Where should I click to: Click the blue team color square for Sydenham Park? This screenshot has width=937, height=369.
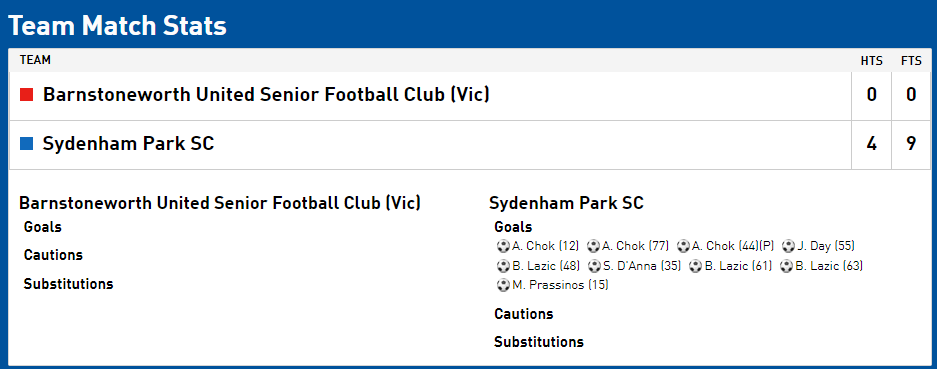pyautogui.click(x=26, y=144)
